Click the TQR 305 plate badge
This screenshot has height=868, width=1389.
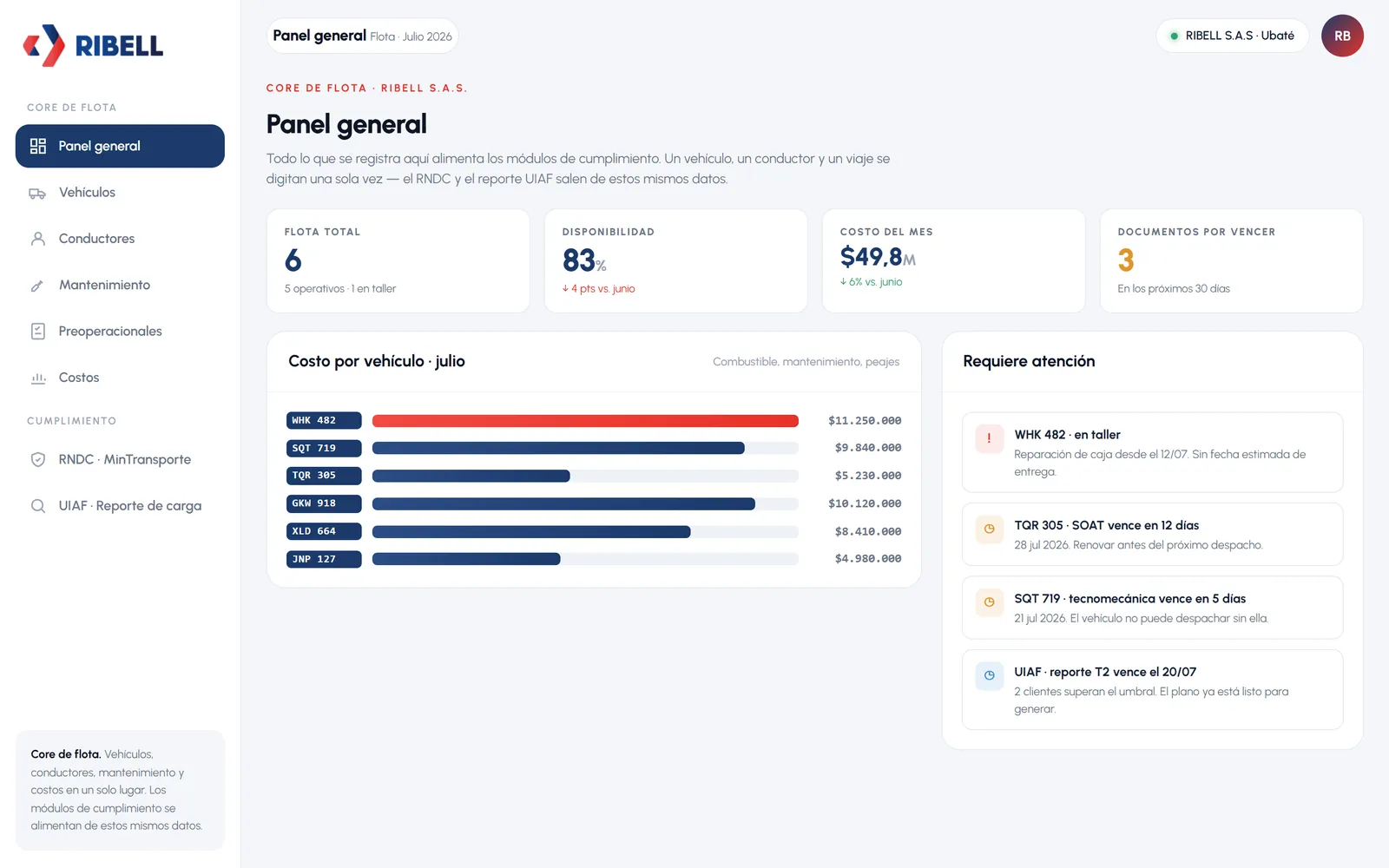[x=324, y=476]
